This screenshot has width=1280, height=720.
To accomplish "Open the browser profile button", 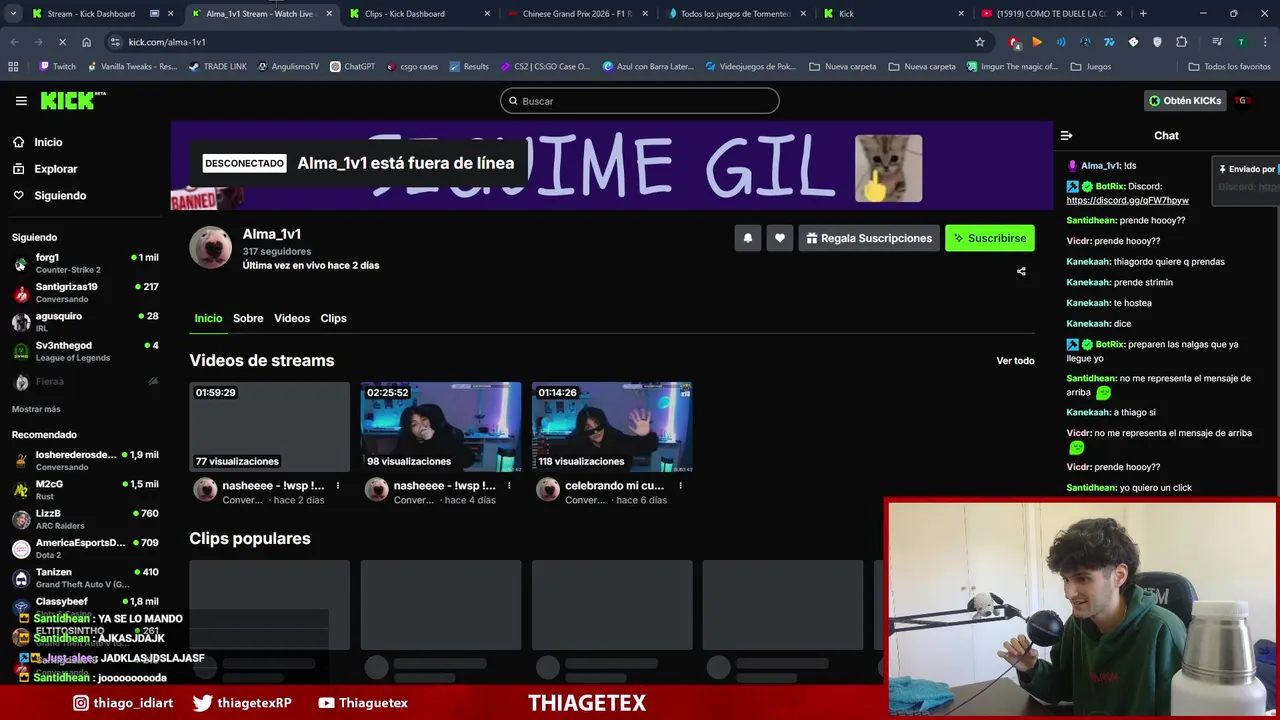I will point(1241,42).
